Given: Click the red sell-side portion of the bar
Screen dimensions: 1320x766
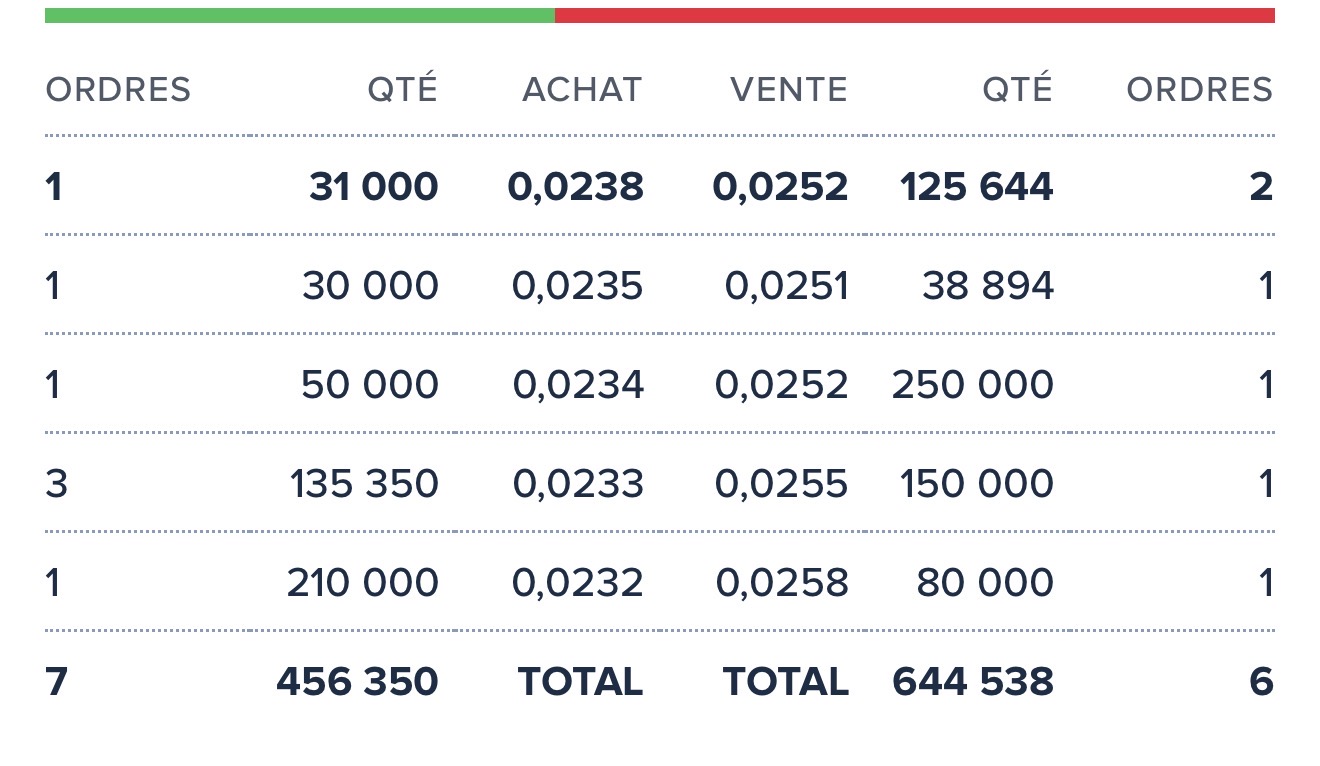Looking at the screenshot, I should [915, 15].
